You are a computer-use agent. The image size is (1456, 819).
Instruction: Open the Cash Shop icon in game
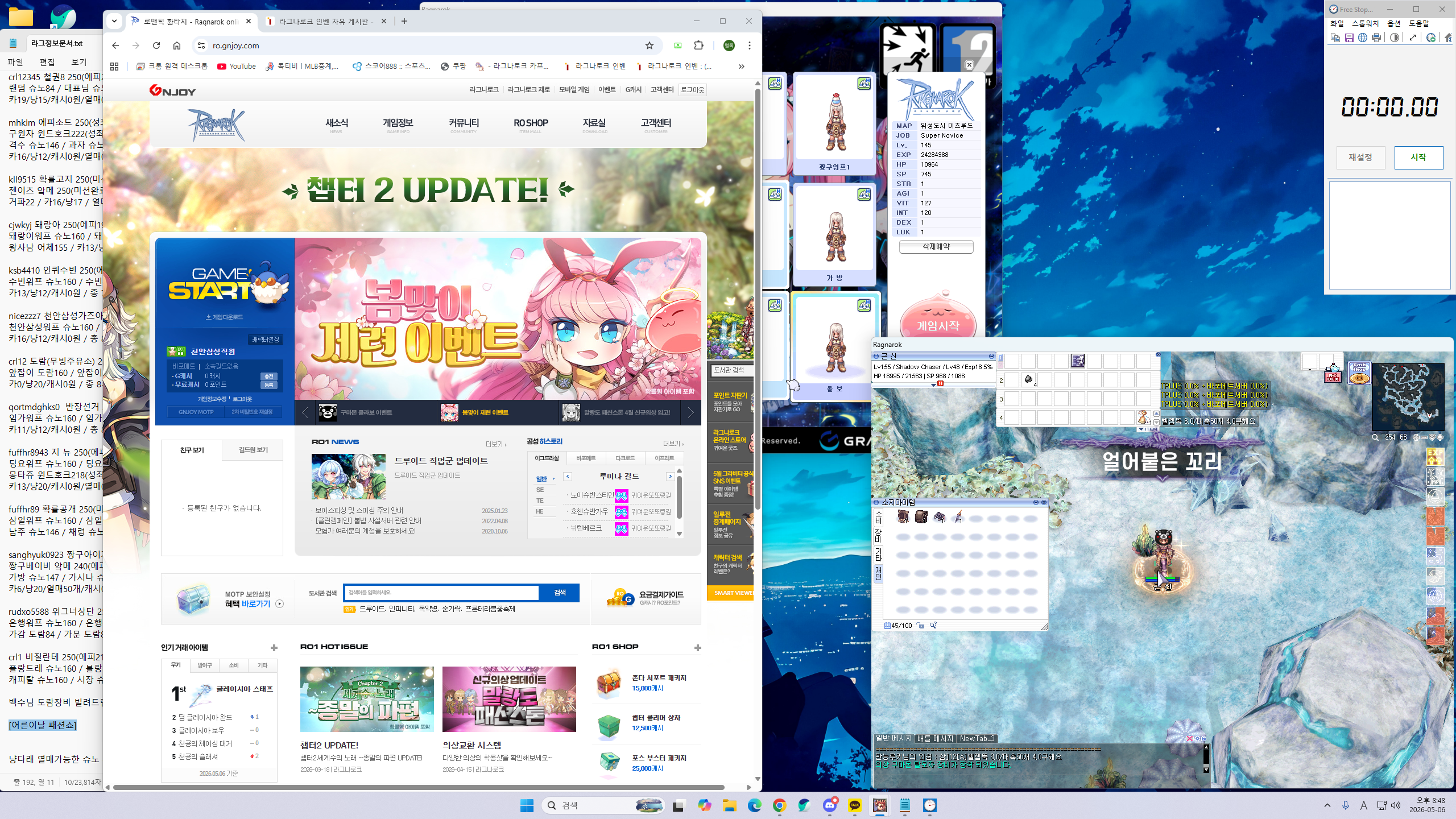[x=1359, y=373]
